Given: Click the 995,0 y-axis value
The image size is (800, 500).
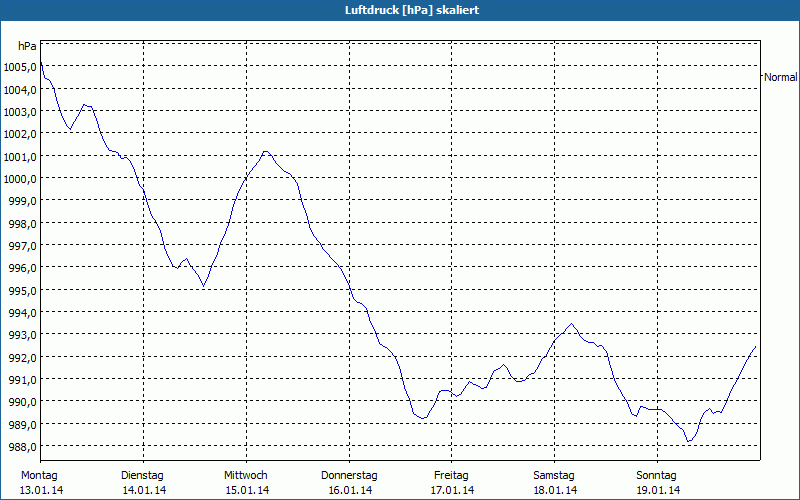Looking at the screenshot, I should 22,291.
